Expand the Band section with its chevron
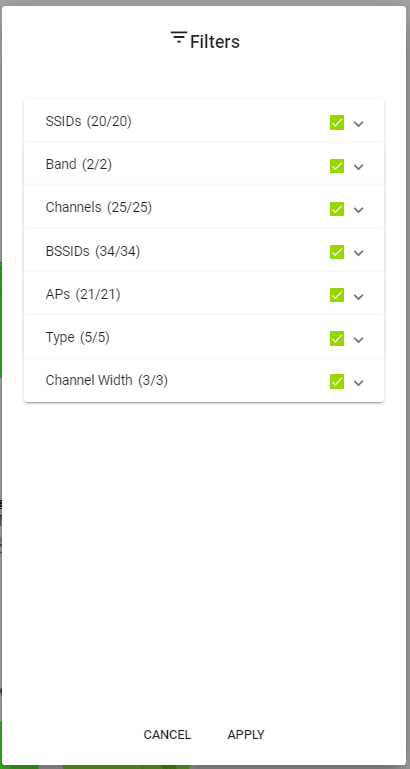The width and height of the screenshot is (410, 769). (x=359, y=167)
